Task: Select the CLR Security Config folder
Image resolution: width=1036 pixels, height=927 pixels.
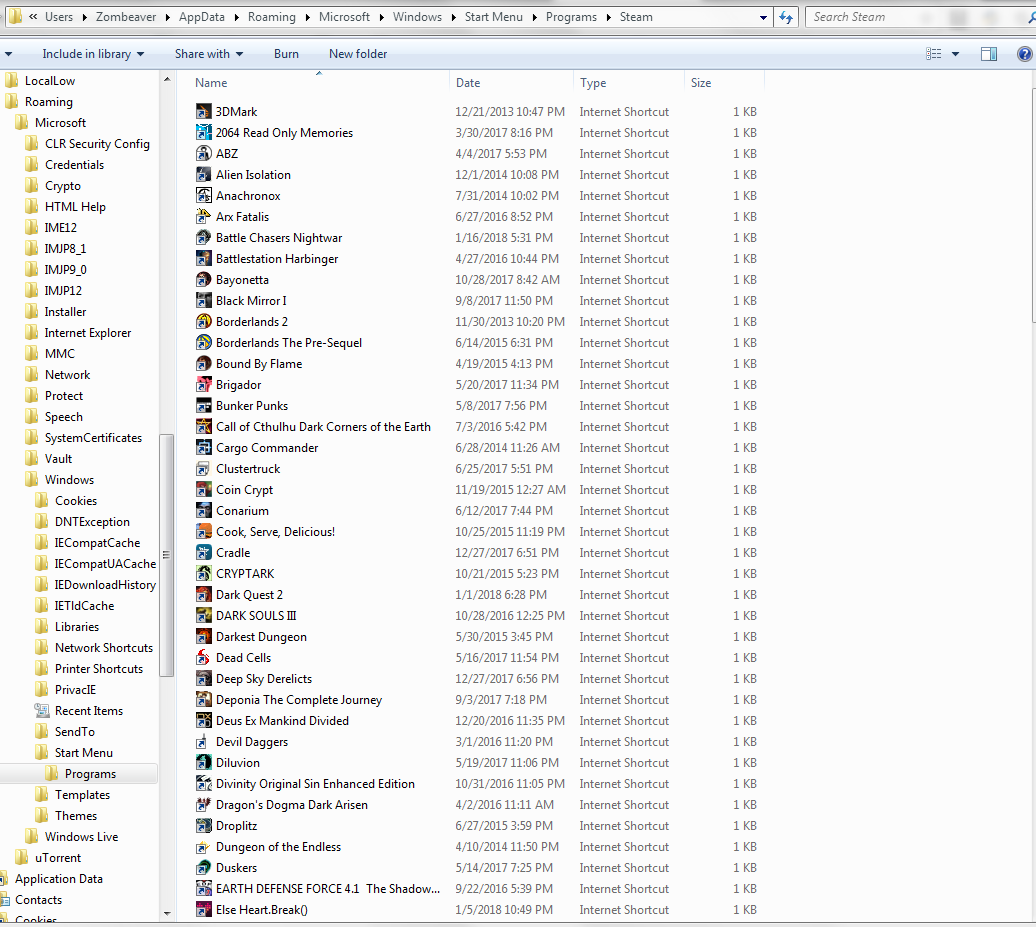Action: tap(97, 143)
